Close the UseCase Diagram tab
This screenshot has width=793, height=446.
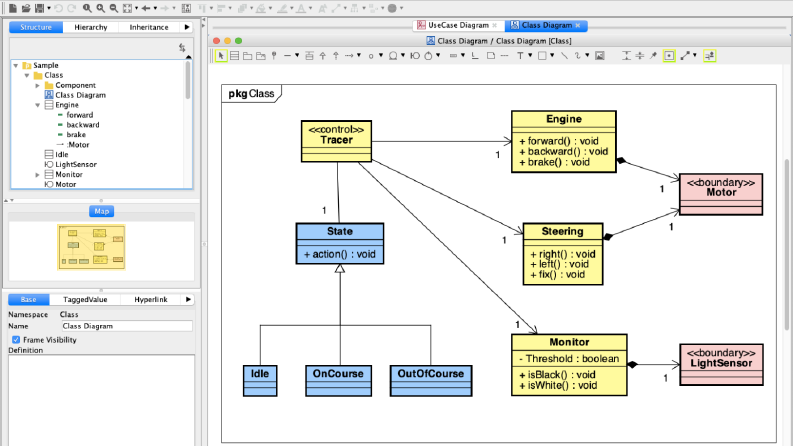[495, 25]
